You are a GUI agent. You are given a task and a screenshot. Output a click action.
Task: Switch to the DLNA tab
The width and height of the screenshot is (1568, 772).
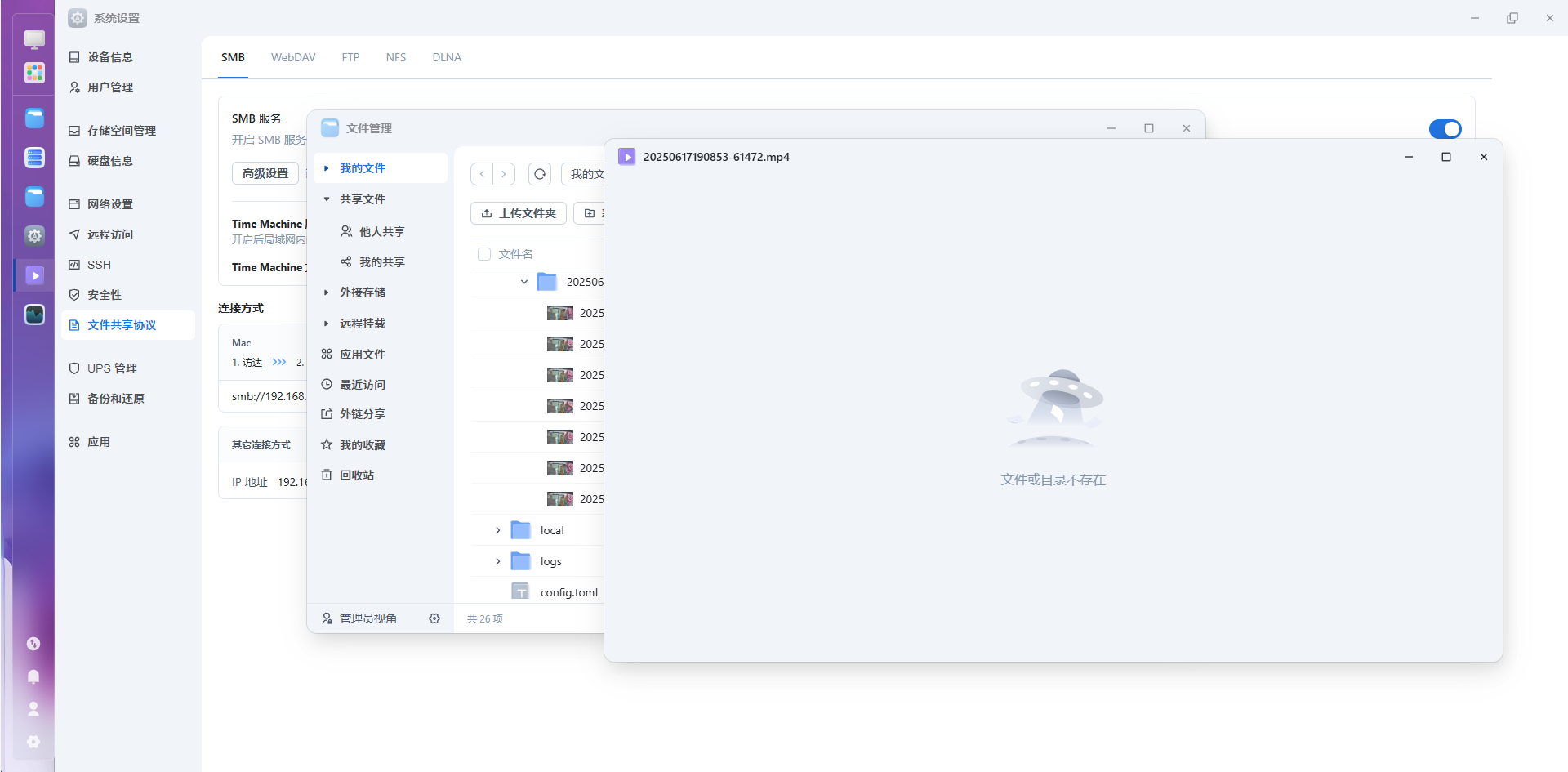(447, 57)
